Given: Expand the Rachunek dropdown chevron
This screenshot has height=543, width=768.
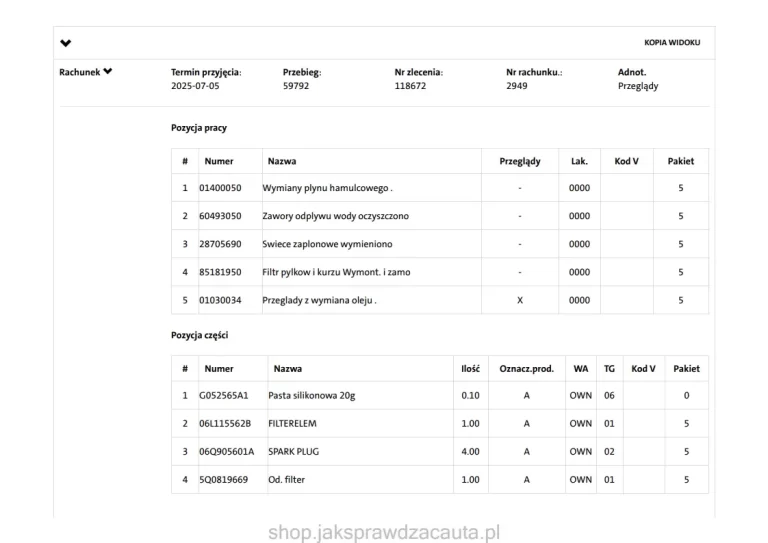Looking at the screenshot, I should coord(108,72).
